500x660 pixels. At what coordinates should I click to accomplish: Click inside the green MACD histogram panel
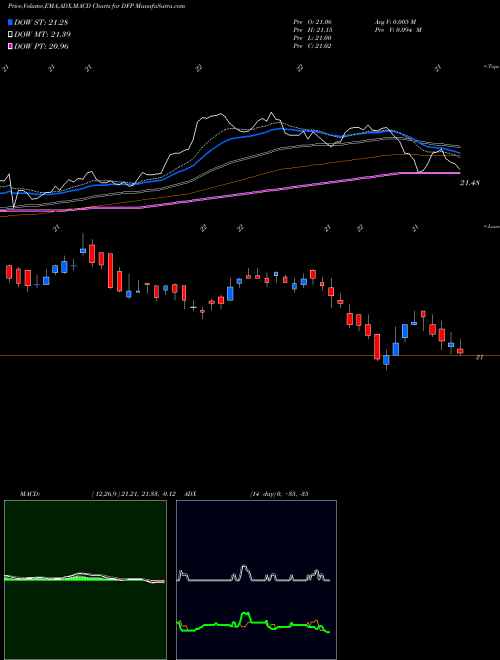(x=85, y=580)
